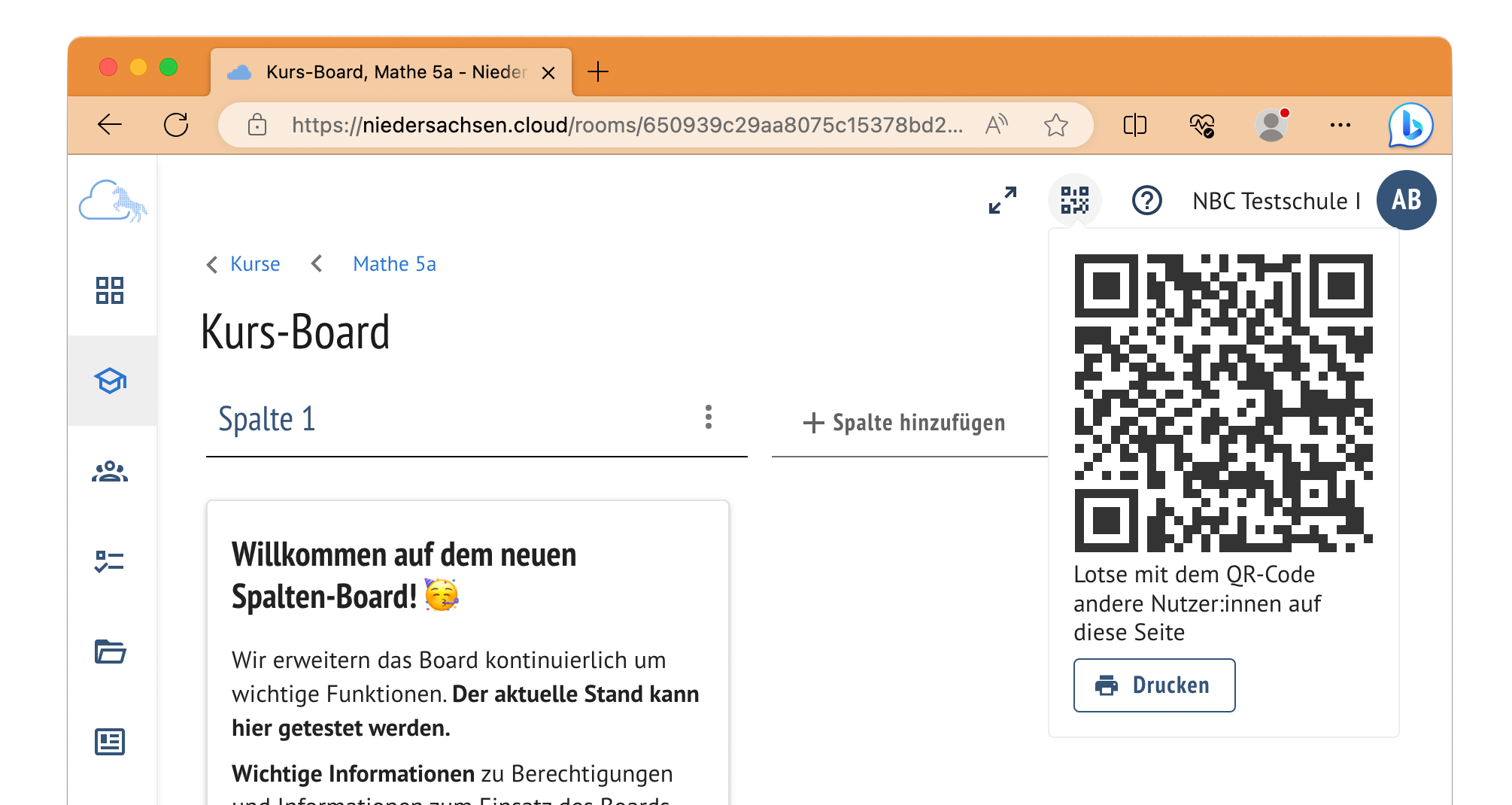
Task: Open the three-dot menu for Spalte 1
Action: coord(708,417)
